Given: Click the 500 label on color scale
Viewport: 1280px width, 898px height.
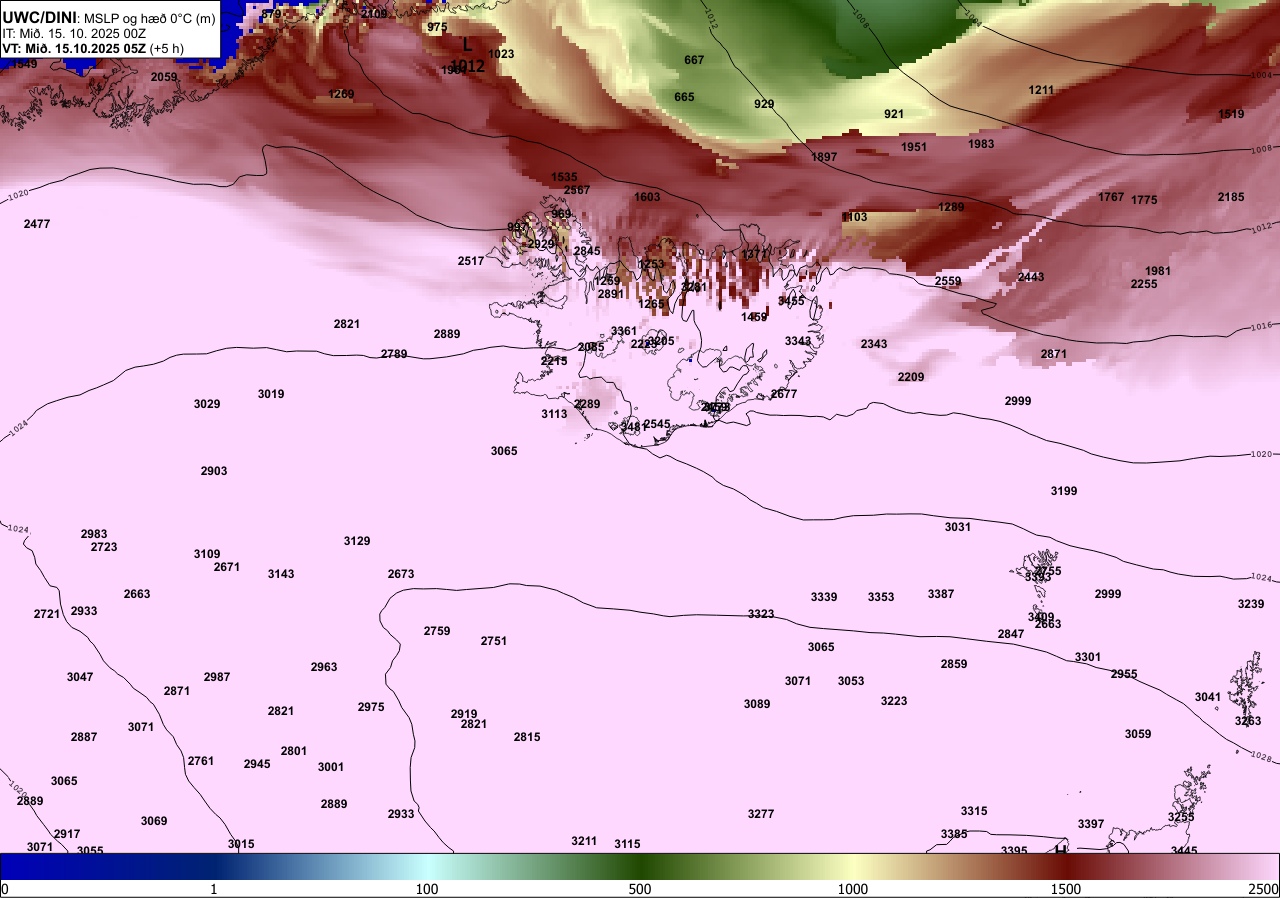Looking at the screenshot, I should click(640, 889).
